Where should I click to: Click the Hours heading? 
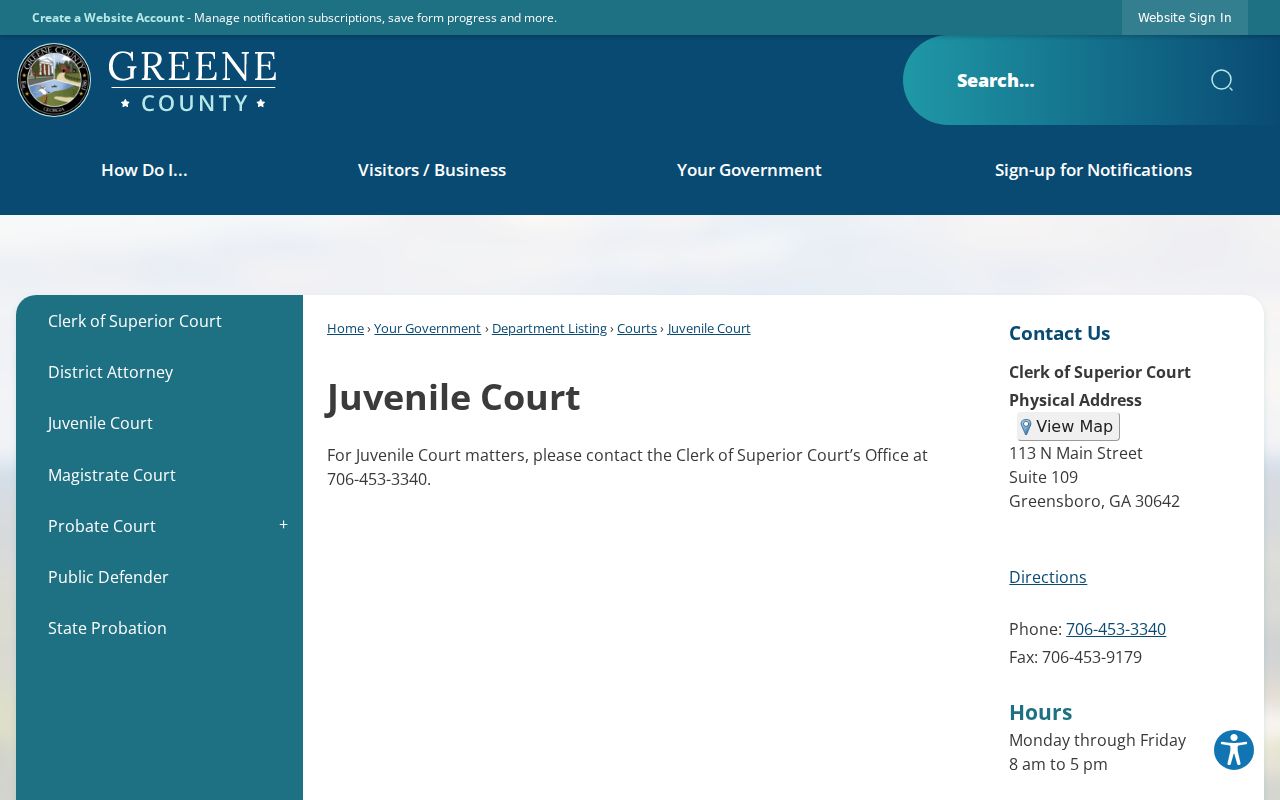(x=1040, y=712)
